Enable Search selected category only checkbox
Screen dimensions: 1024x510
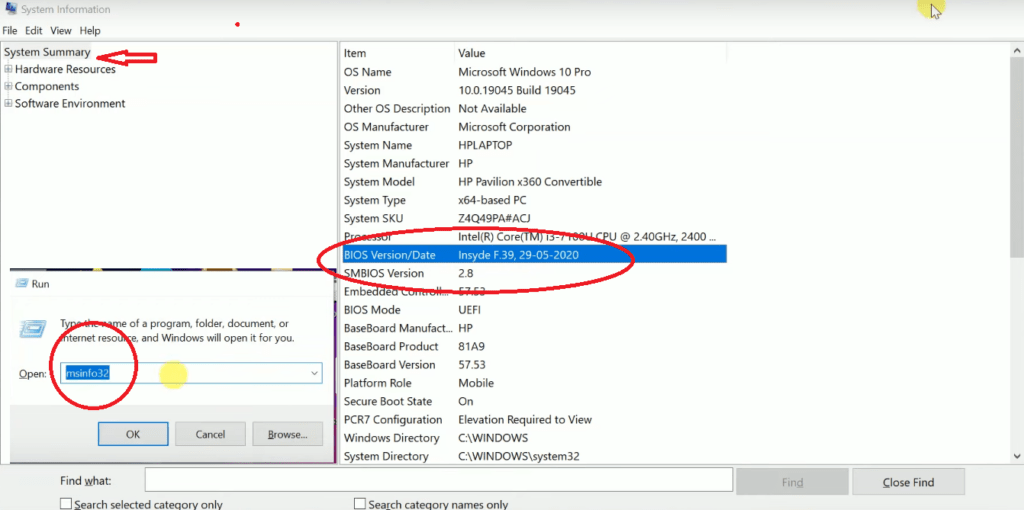[65, 504]
